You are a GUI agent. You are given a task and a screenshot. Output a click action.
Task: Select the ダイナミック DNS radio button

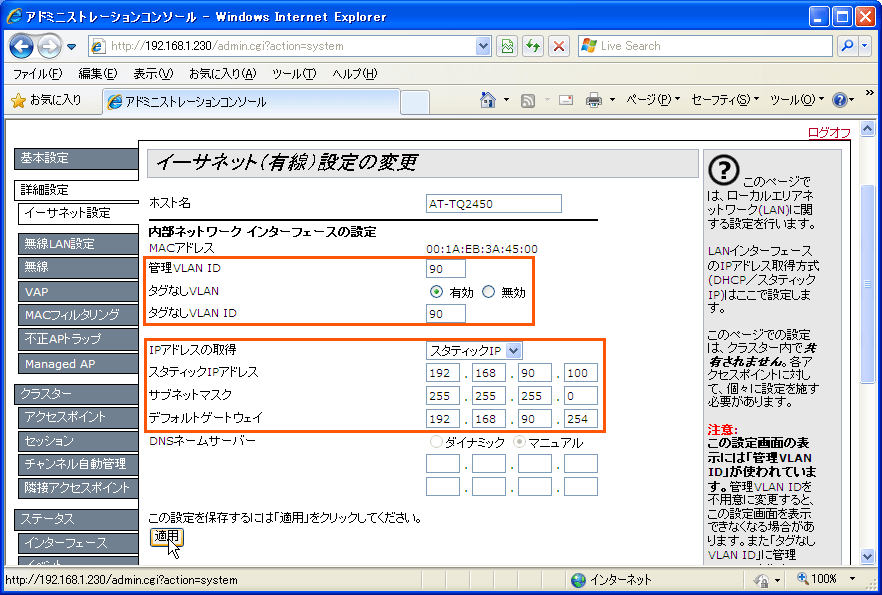coord(436,442)
